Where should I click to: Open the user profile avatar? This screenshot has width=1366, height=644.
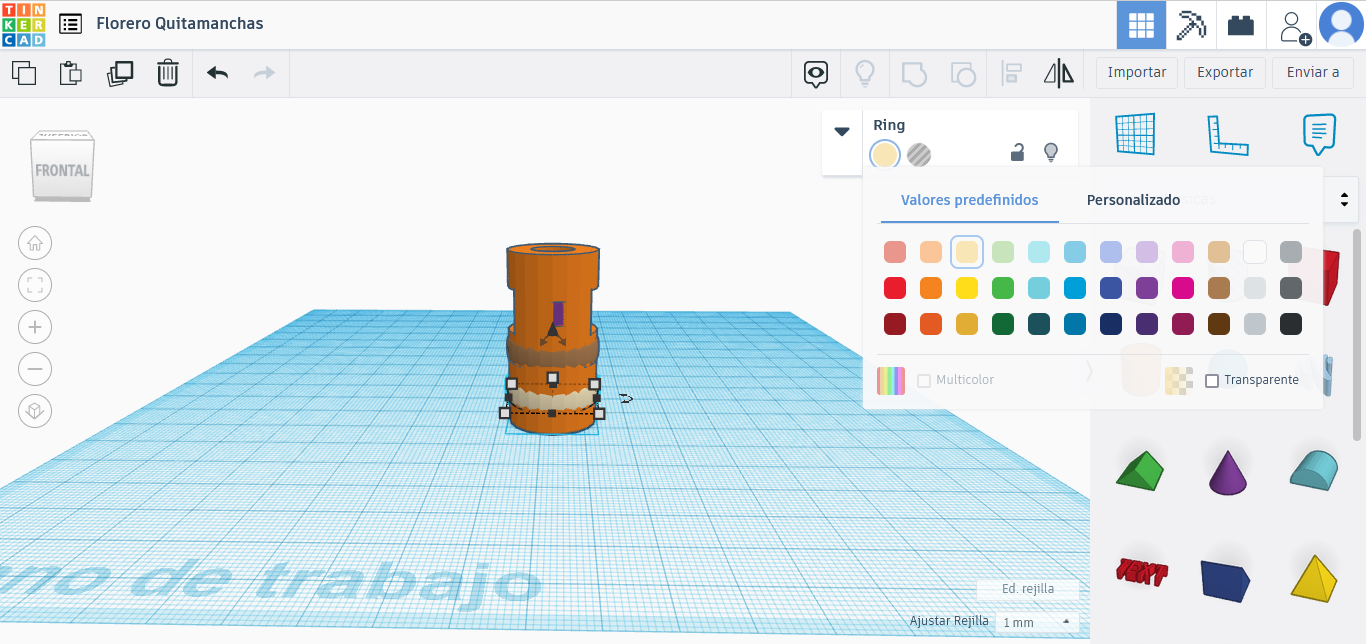point(1341,25)
